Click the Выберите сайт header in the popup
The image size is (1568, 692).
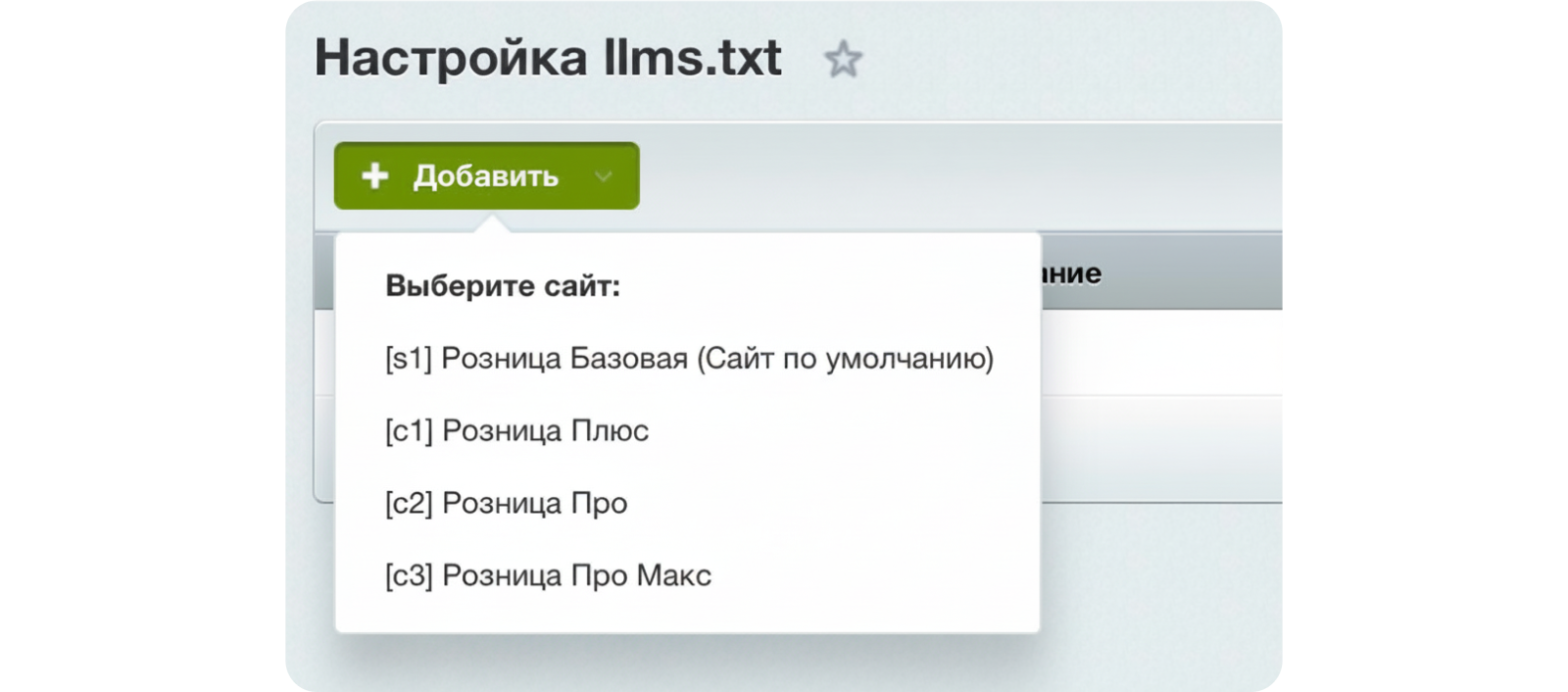[504, 286]
